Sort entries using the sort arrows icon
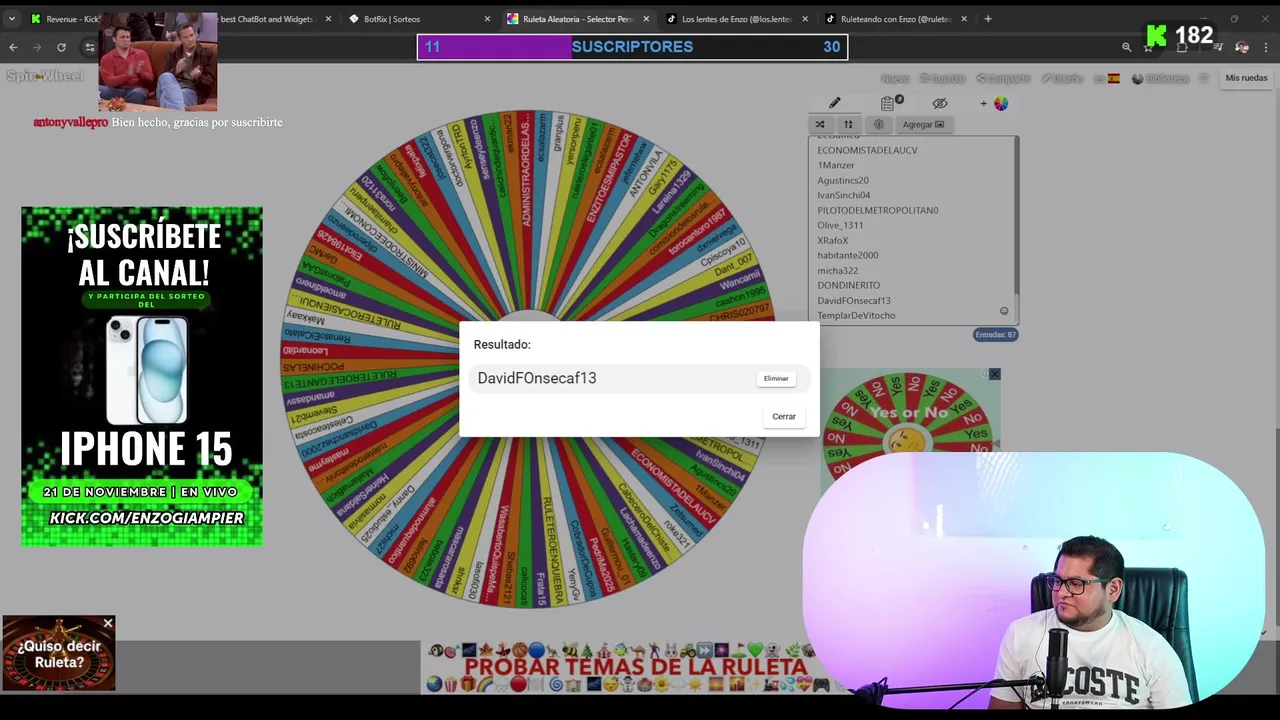The width and height of the screenshot is (1280, 720). 848,125
